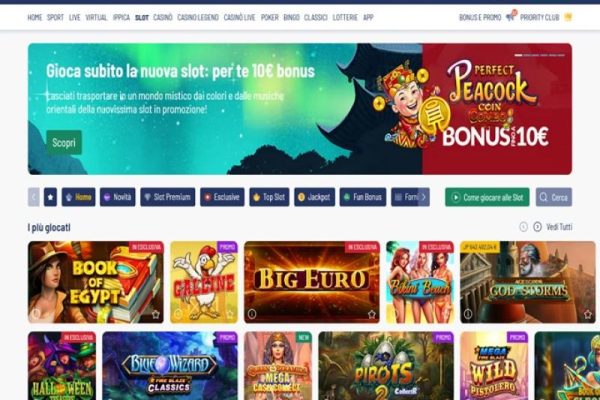The width and height of the screenshot is (600, 400).
Task: Toggle favorite star on Book of Egypt
Action: pos(155,314)
